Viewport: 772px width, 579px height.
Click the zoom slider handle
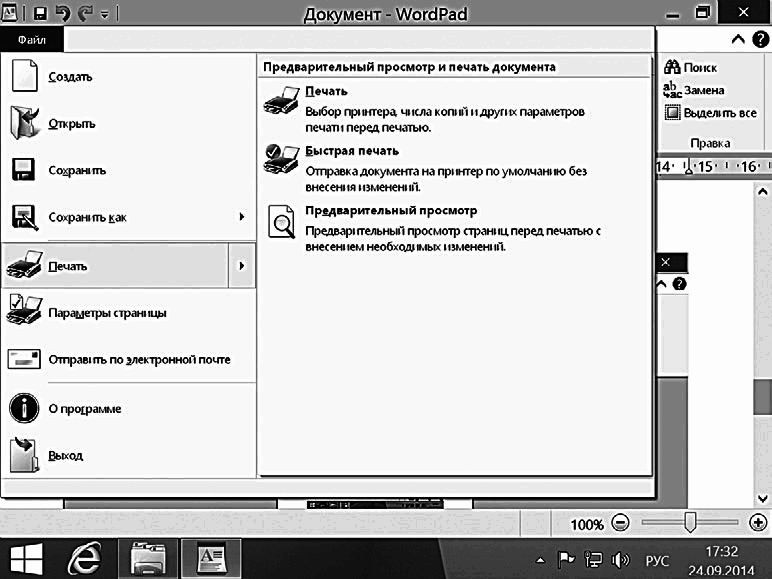point(690,522)
